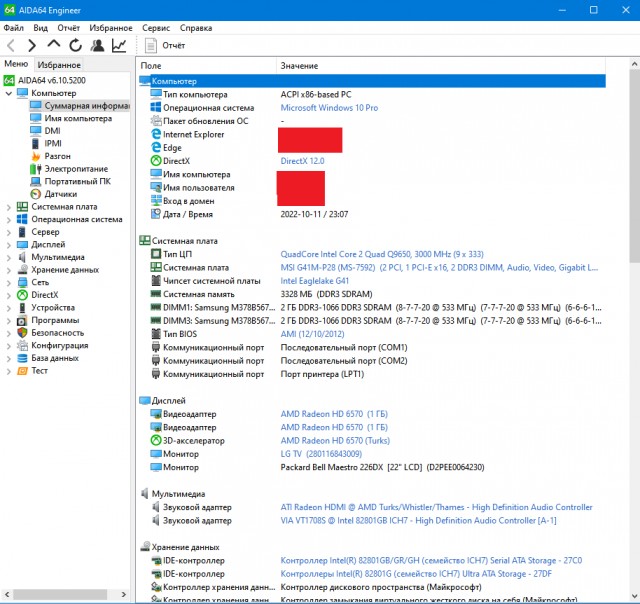Expand the DirectX tree node
Image resolution: width=640 pixels, height=604 pixels.
[9, 295]
